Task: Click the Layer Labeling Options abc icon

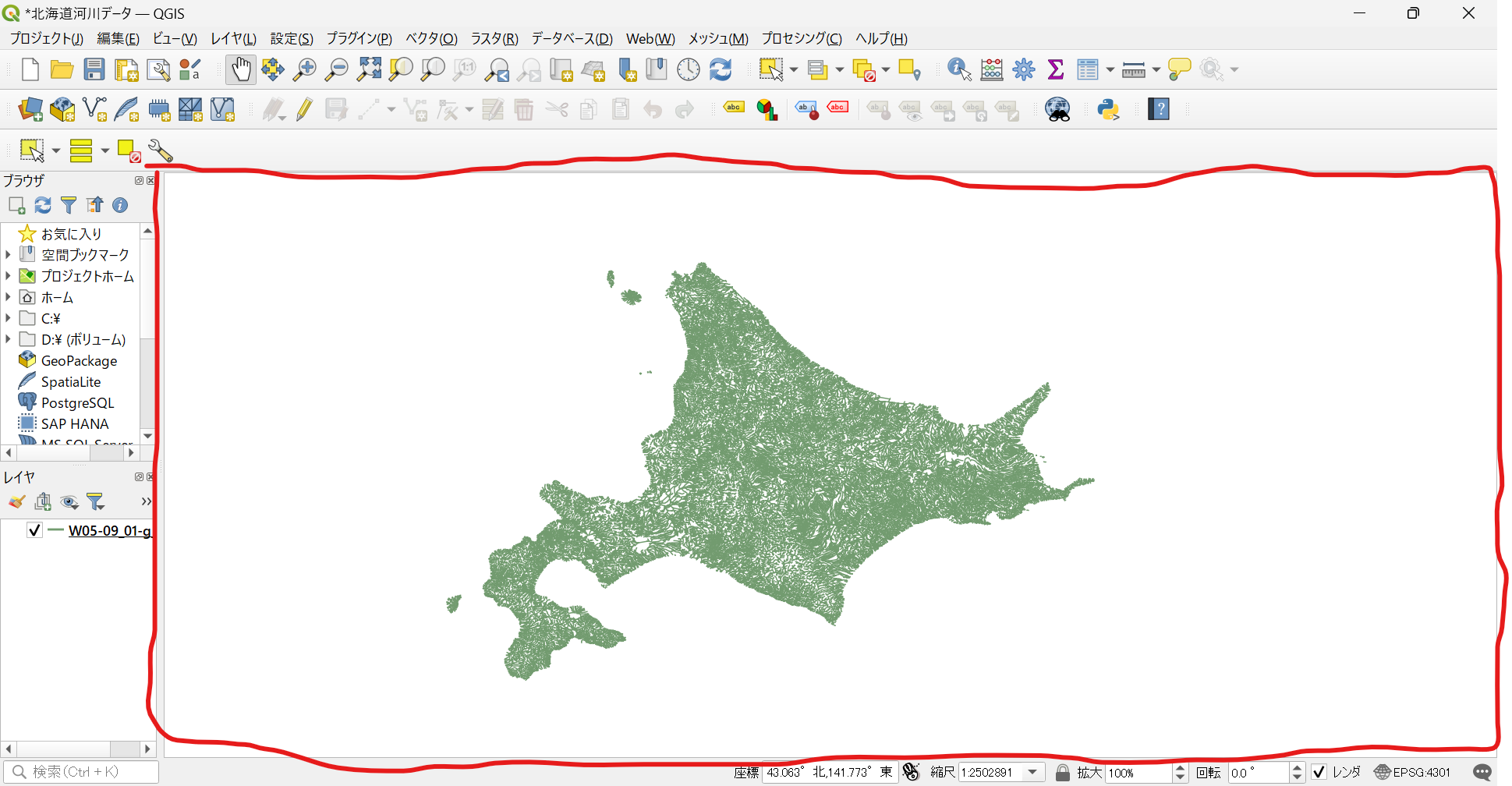Action: point(734,108)
